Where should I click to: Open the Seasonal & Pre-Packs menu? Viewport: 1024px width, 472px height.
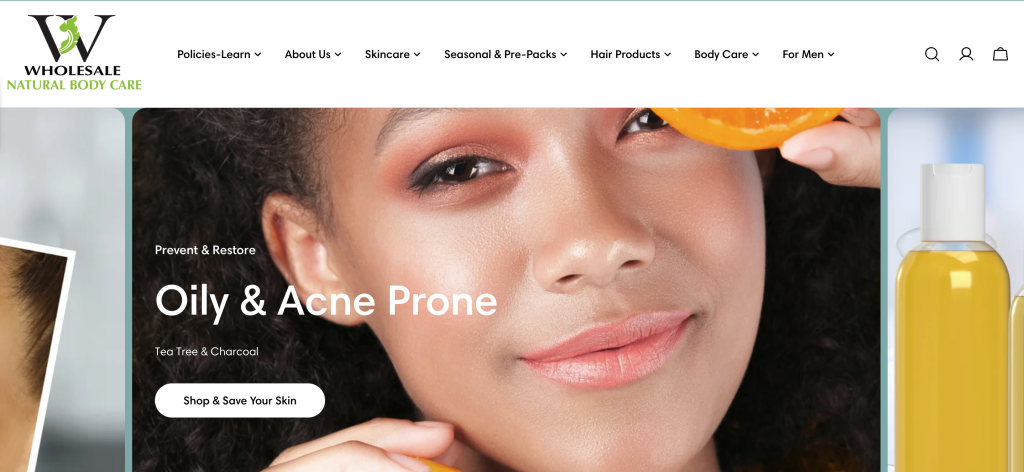[x=505, y=54]
